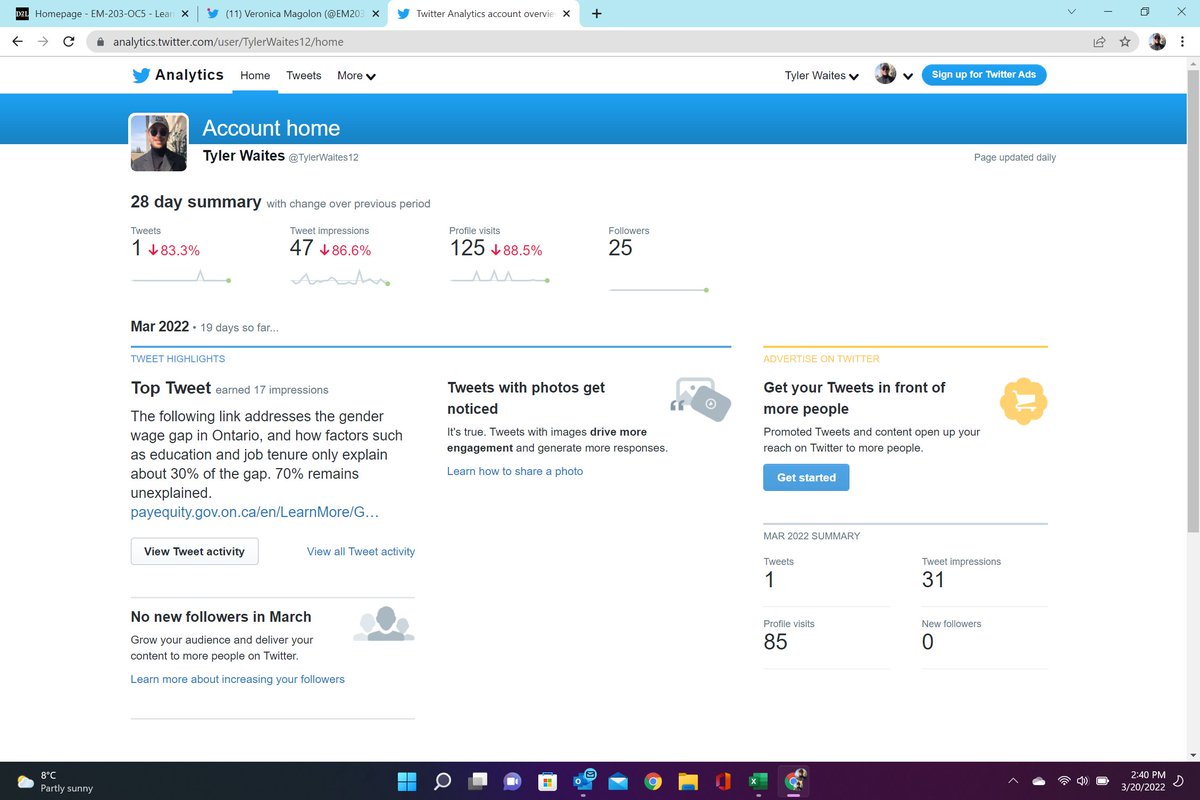Reload the current page
This screenshot has width=1200, height=800.
click(69, 42)
